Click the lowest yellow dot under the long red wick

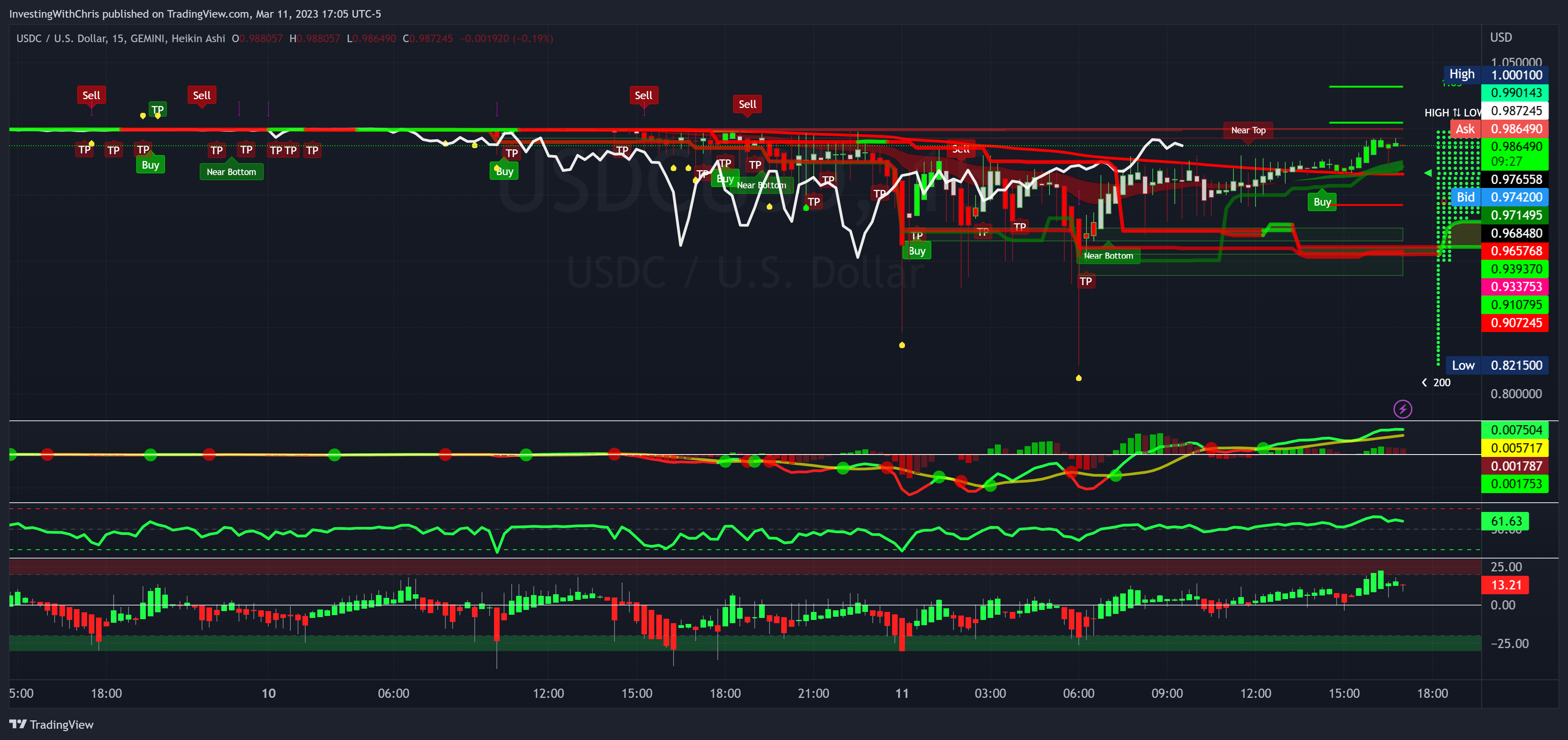click(x=1079, y=378)
